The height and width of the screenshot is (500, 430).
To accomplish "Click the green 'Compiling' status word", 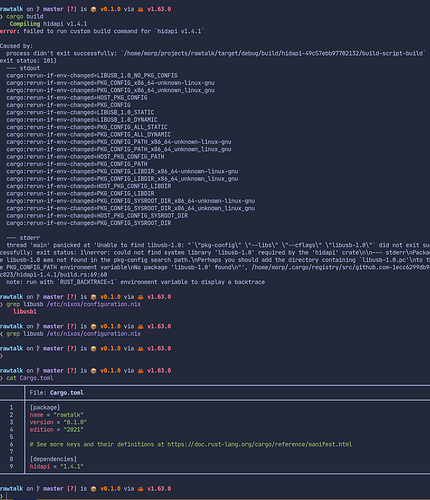I will 25,24.
